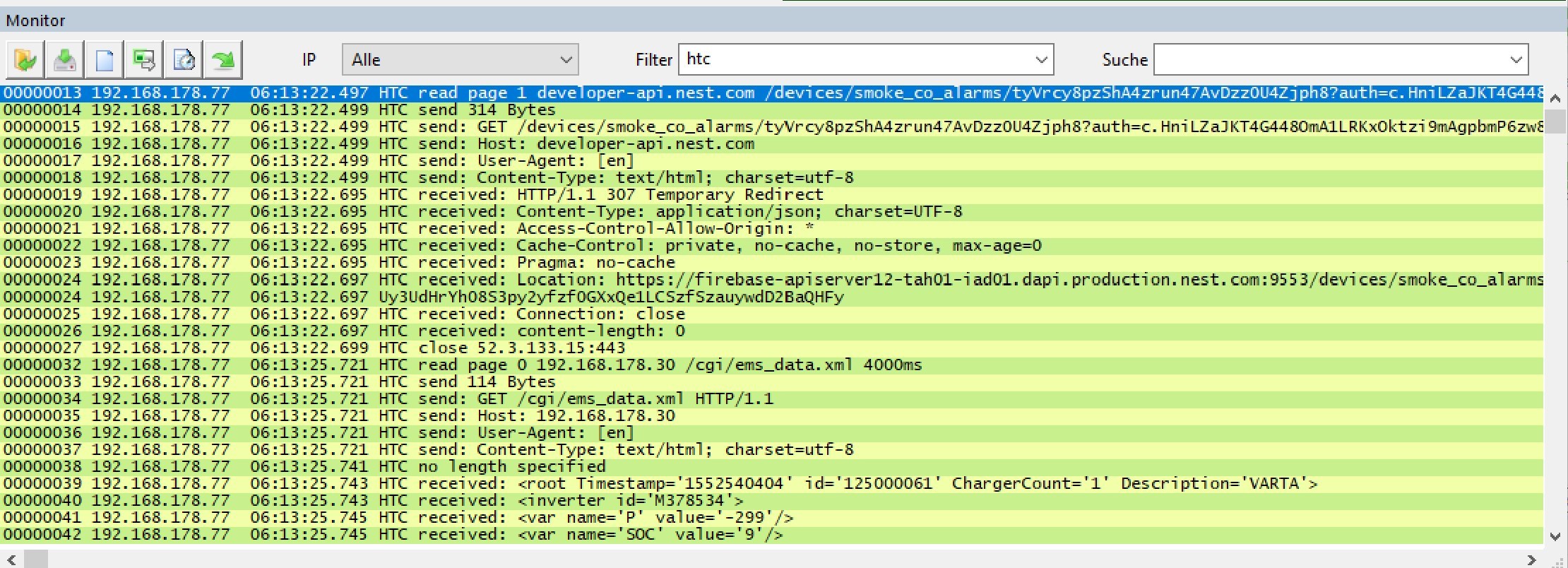Select continuation row starting 'Uy3UdHrYh08S3py2'
The width and height of the screenshot is (1568, 568).
point(772,297)
